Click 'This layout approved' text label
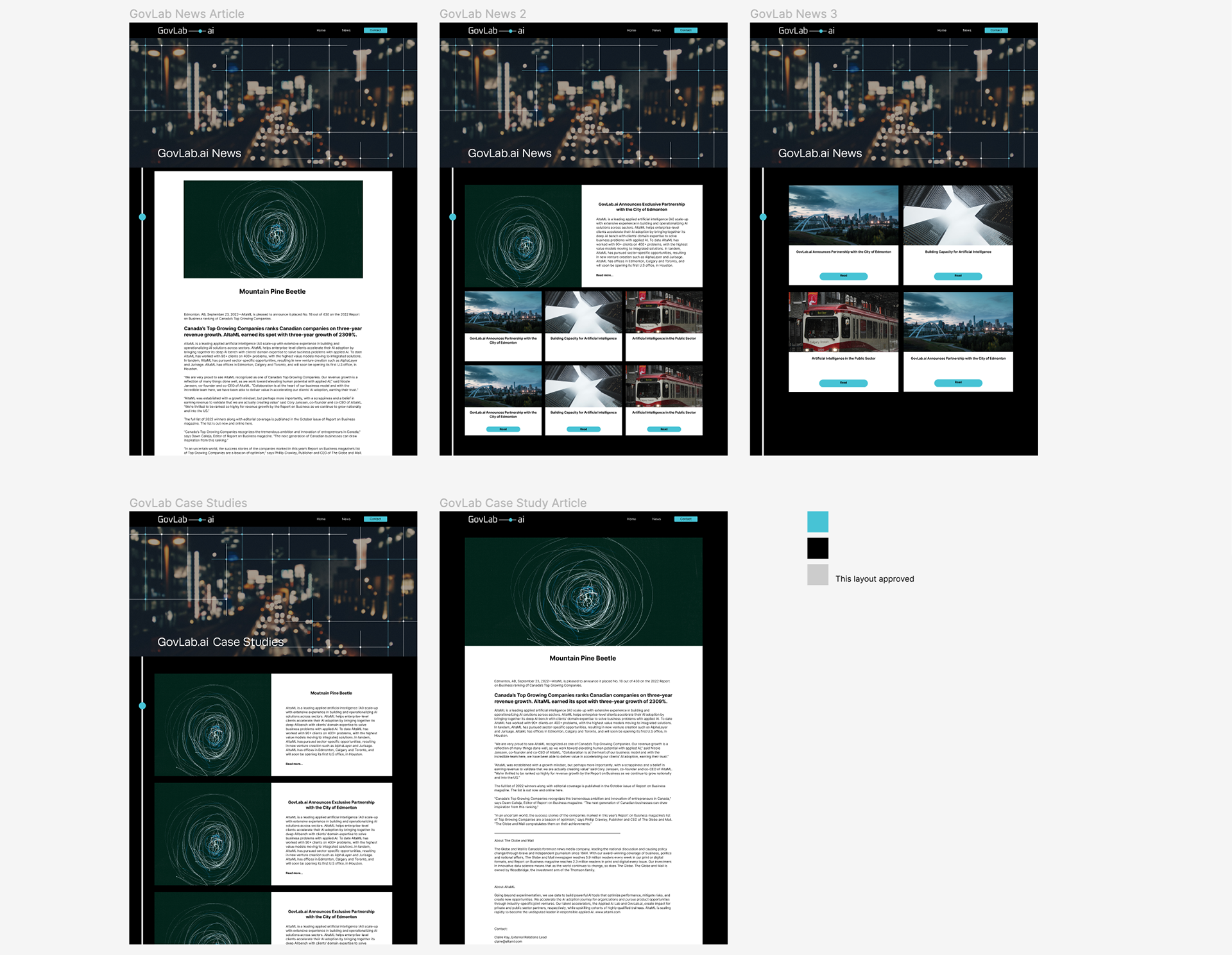Screen dimensions: 1232x955 point(874,579)
